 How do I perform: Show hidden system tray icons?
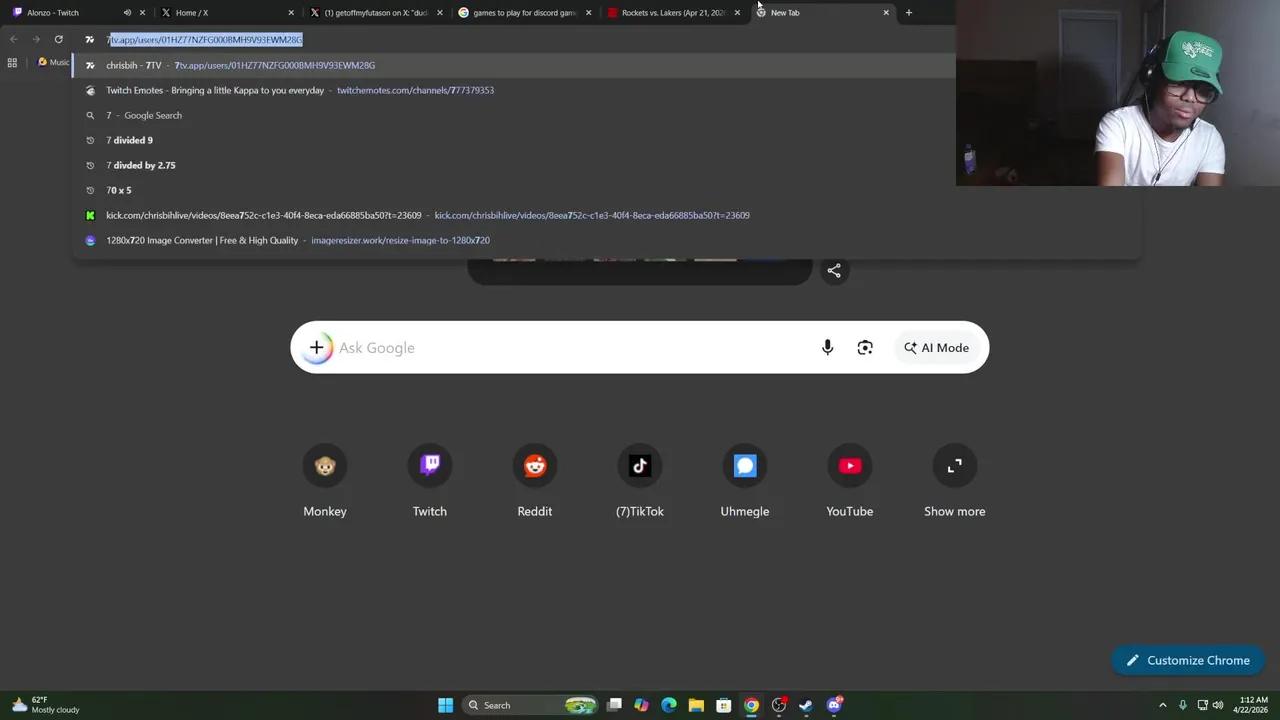pos(1162,705)
